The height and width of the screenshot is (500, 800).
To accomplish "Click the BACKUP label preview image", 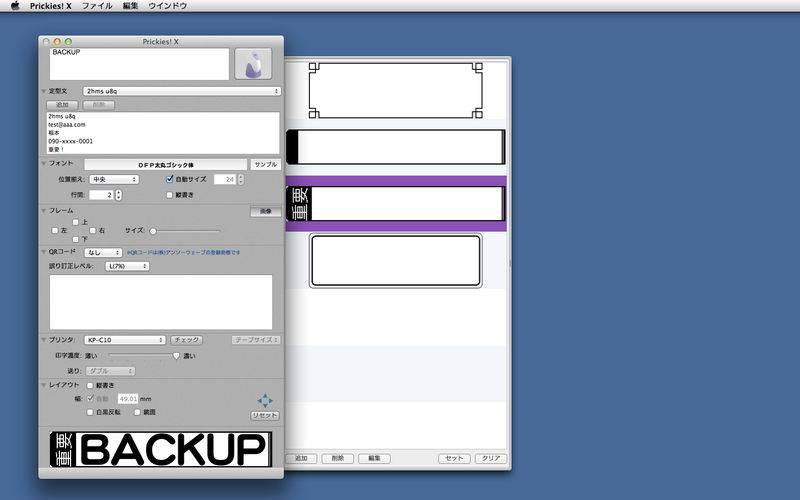I will [x=161, y=449].
